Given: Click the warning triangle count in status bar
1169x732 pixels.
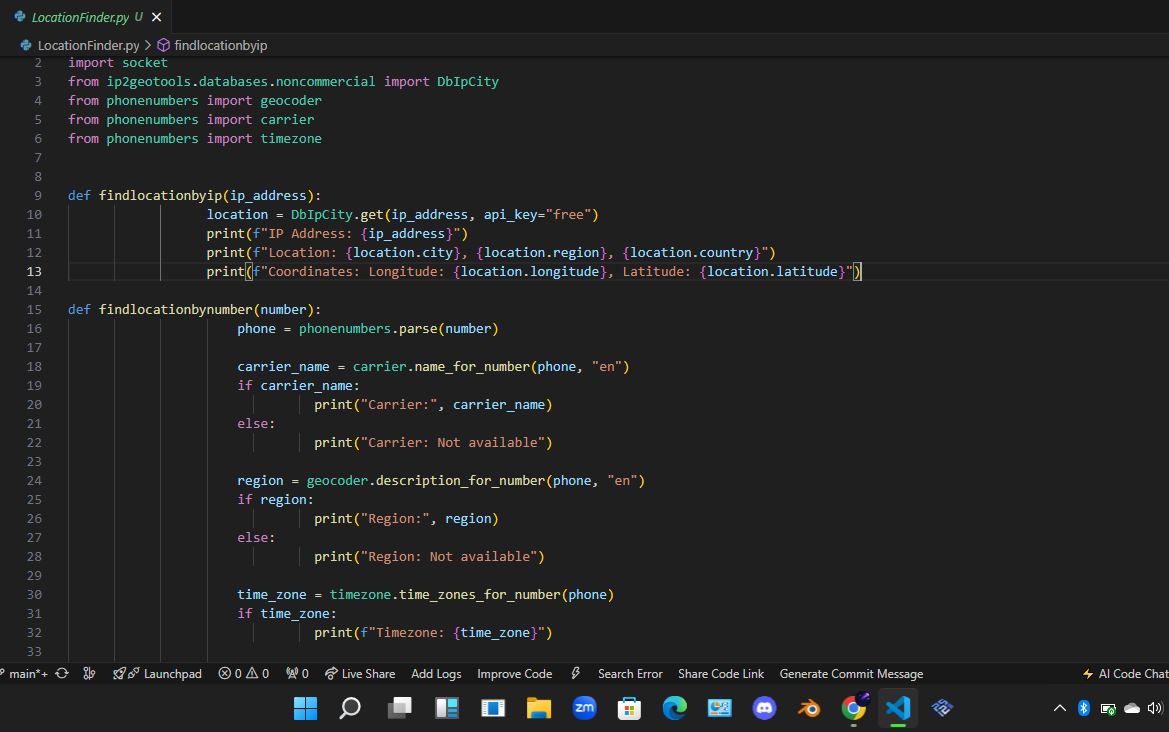Looking at the screenshot, I should click(257, 674).
